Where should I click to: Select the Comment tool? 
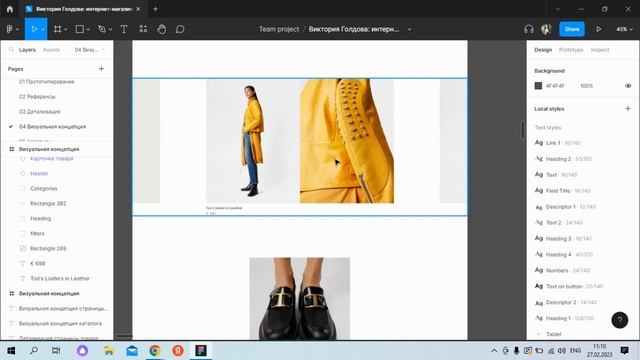click(x=180, y=29)
